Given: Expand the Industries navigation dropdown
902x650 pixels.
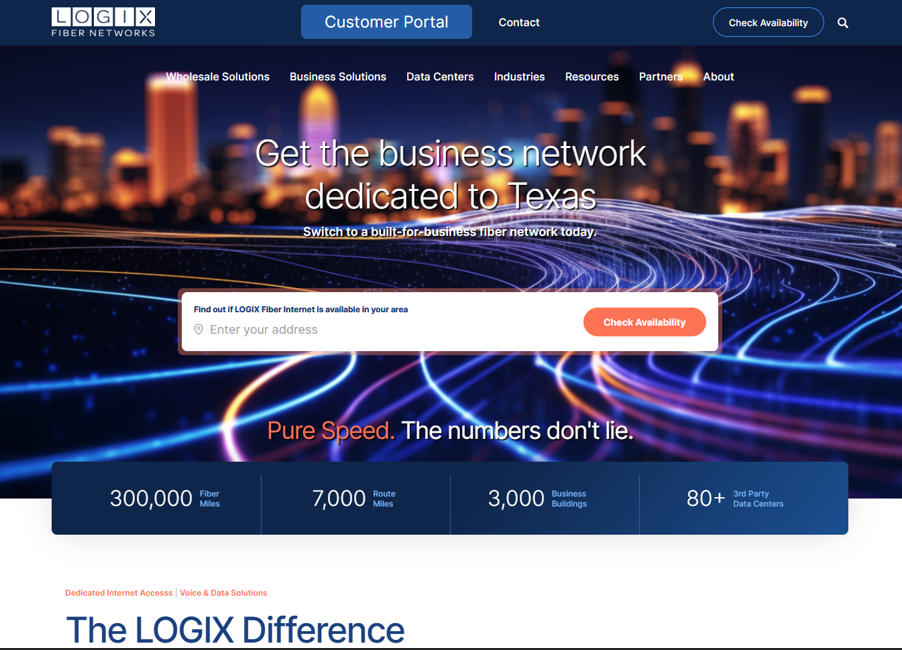Looking at the screenshot, I should (x=519, y=76).
